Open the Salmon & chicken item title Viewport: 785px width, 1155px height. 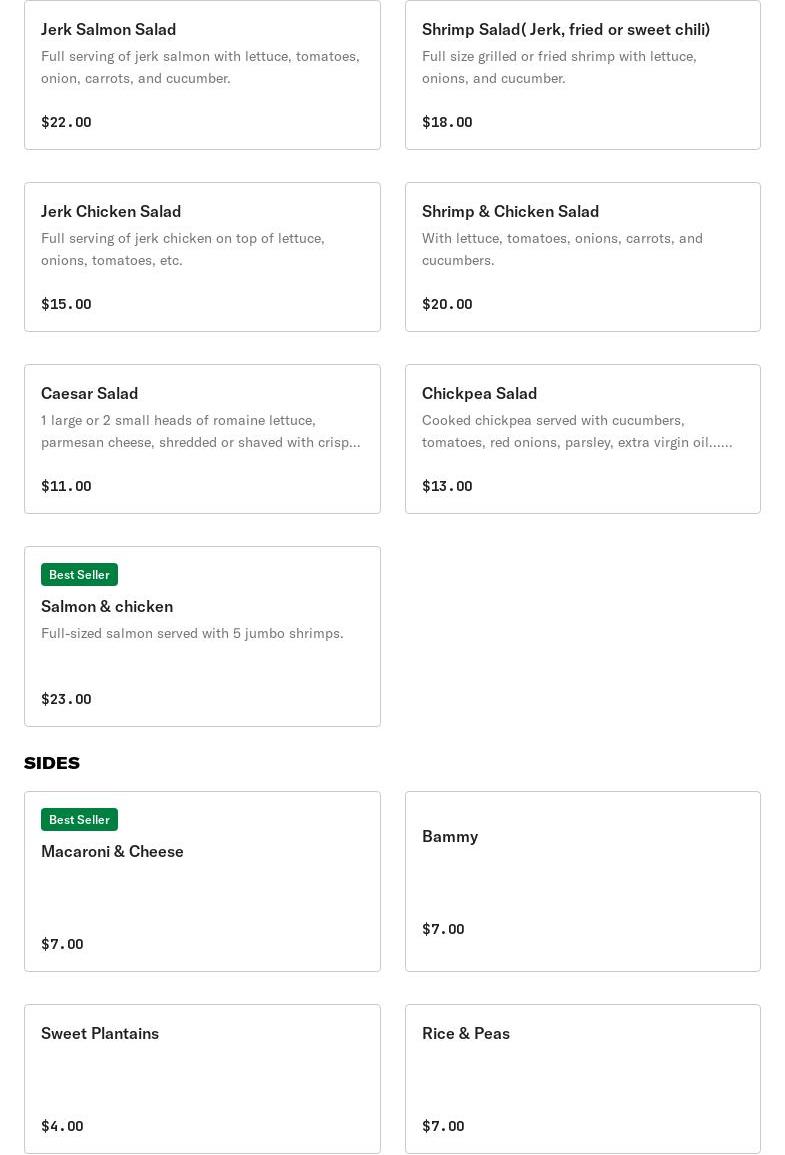pyautogui.click(x=107, y=606)
